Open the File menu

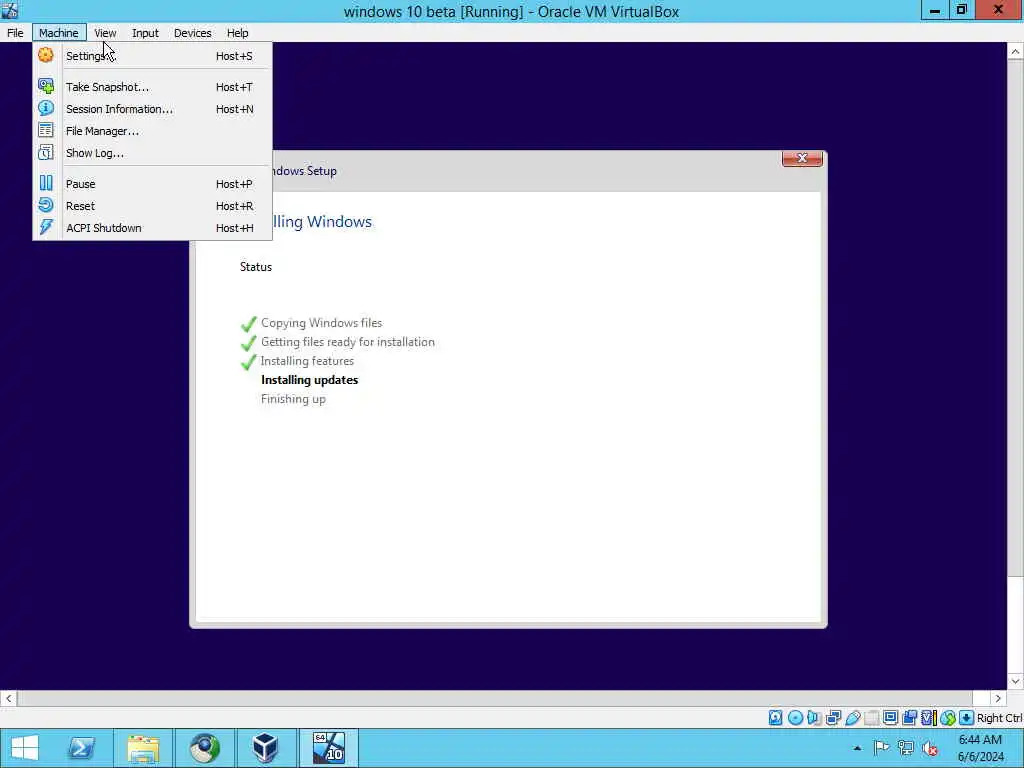15,33
